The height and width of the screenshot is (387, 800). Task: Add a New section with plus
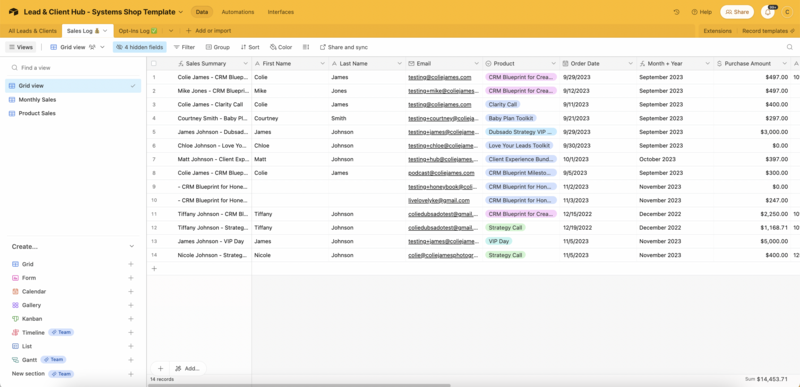pyautogui.click(x=131, y=374)
